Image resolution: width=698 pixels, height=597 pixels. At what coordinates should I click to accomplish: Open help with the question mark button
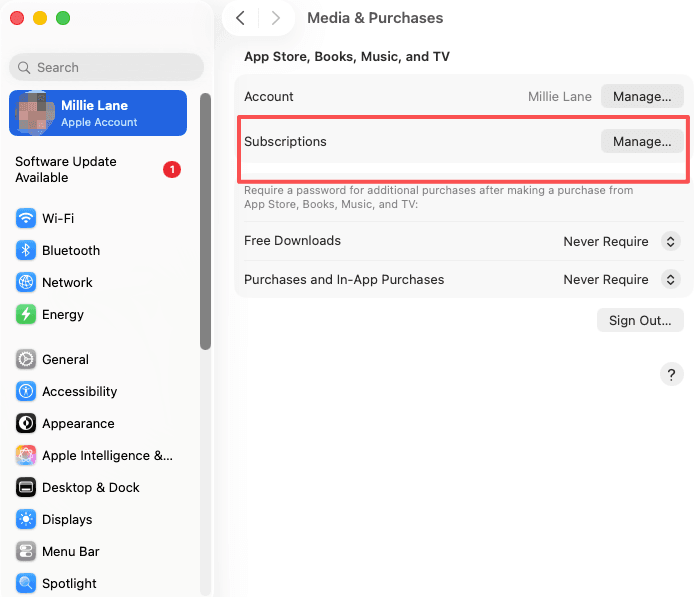pyautogui.click(x=671, y=374)
